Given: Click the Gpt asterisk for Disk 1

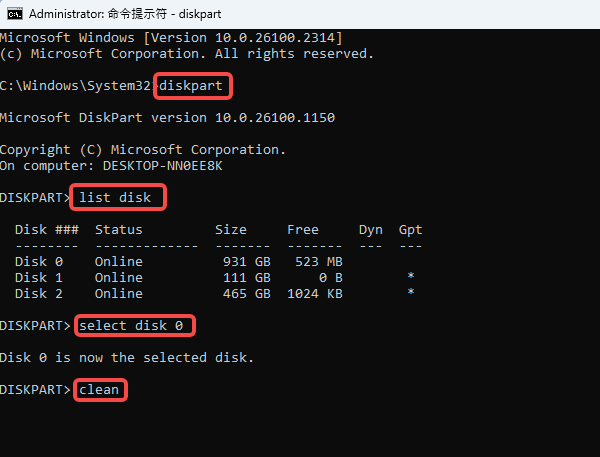Looking at the screenshot, I should coord(410,278).
